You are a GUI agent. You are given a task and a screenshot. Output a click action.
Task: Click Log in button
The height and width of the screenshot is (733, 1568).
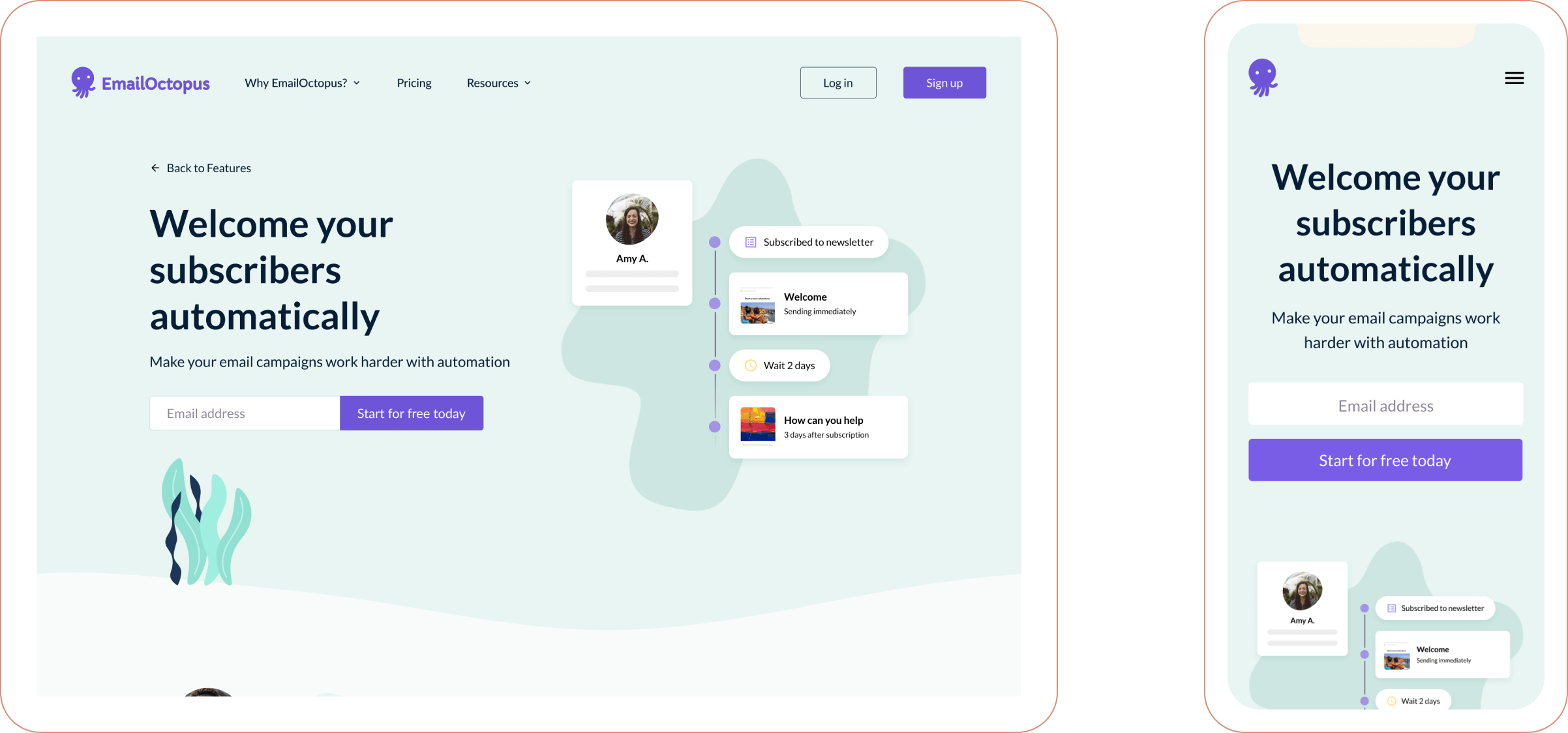[x=838, y=82]
